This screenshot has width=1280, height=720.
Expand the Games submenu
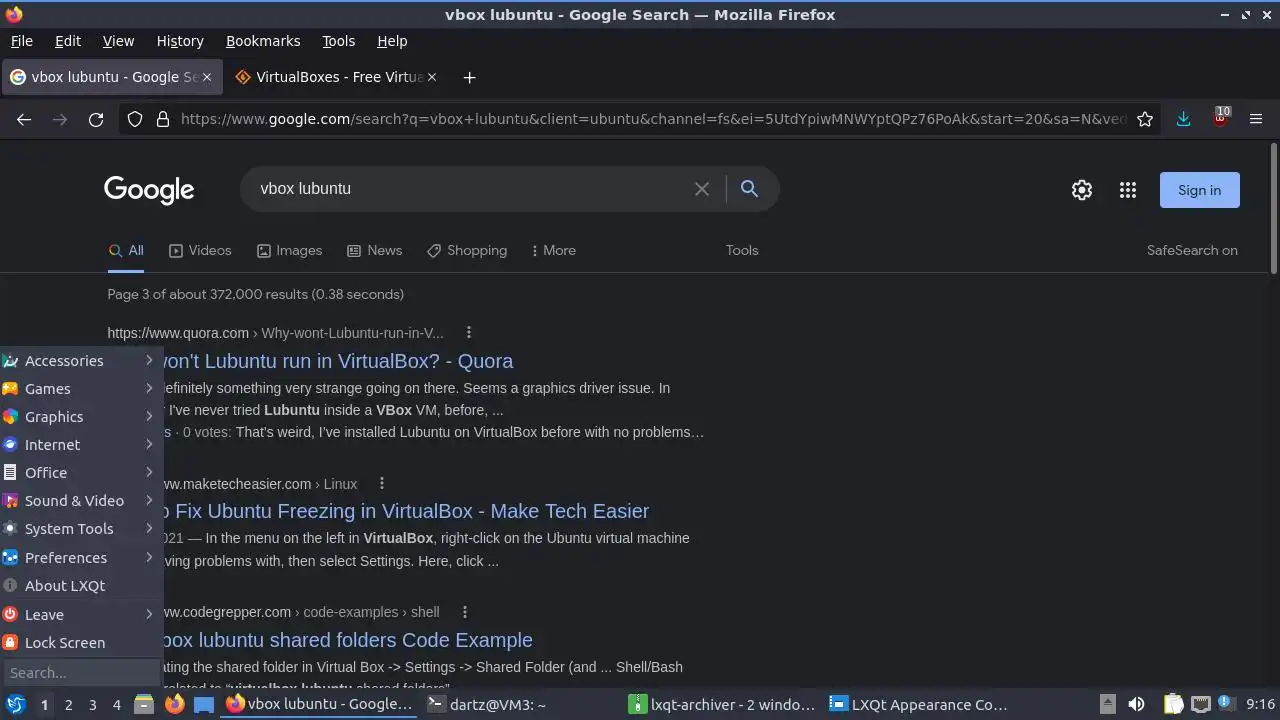coord(80,389)
